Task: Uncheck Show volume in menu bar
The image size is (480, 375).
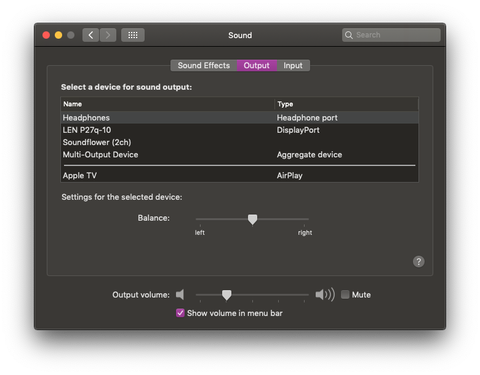Action: tap(180, 313)
